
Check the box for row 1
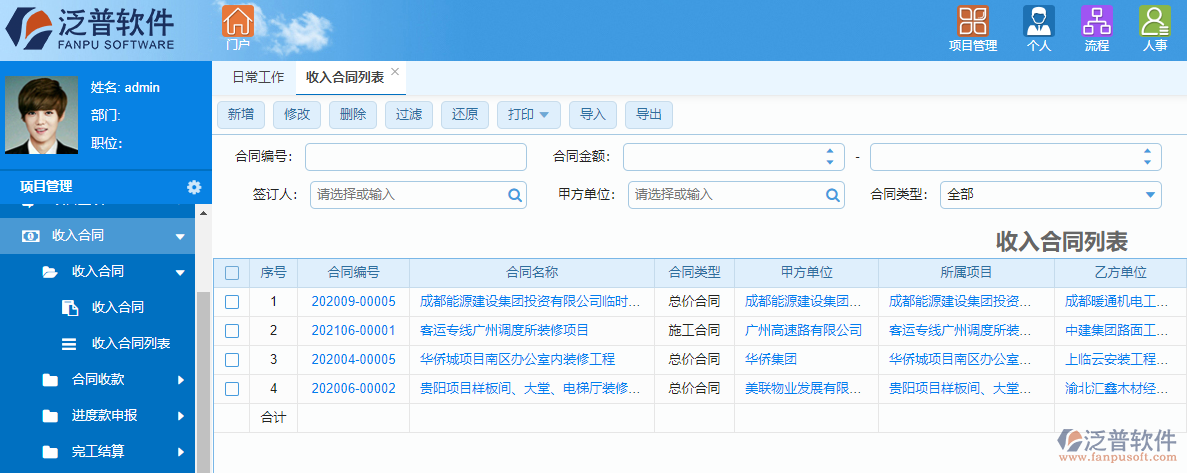tap(232, 302)
